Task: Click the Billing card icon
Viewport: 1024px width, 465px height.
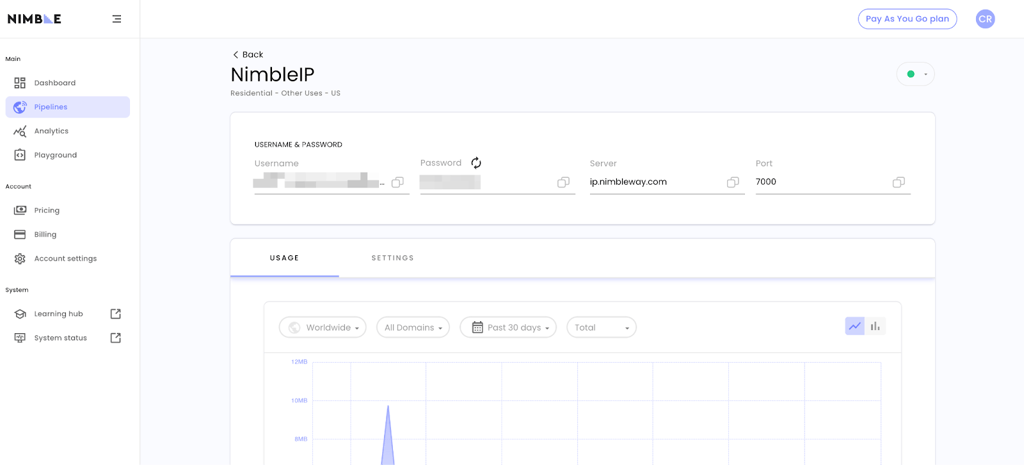Action: coord(20,234)
